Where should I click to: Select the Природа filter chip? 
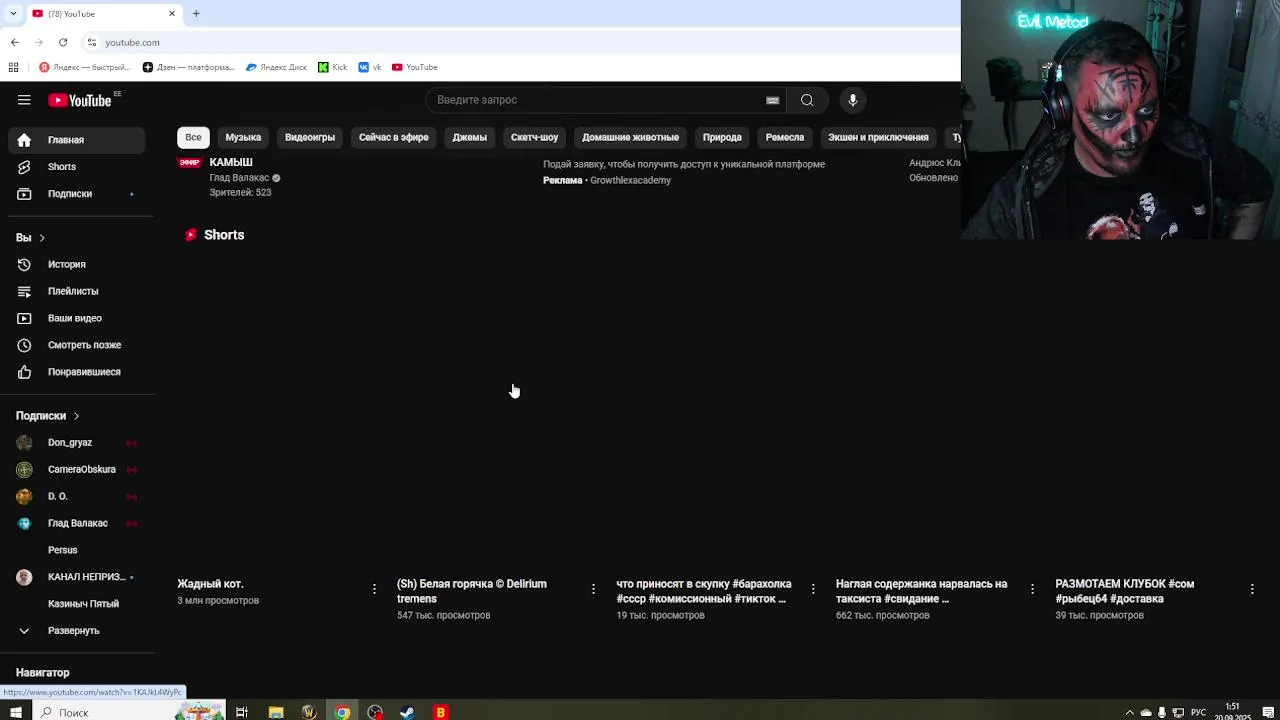(x=722, y=137)
